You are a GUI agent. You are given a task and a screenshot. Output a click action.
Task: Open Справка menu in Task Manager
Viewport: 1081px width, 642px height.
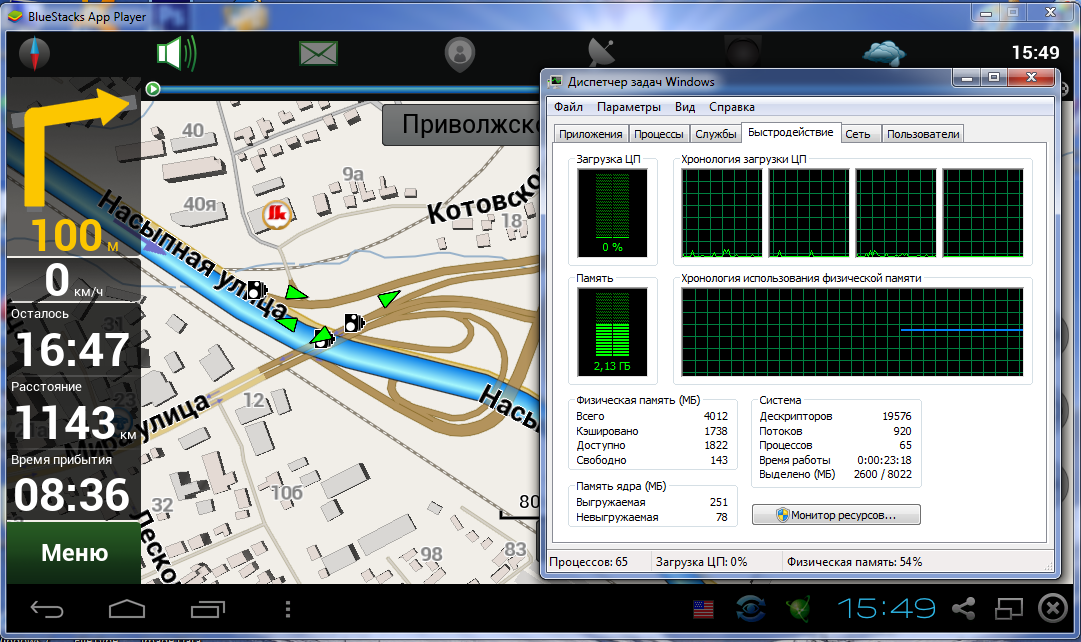[731, 107]
